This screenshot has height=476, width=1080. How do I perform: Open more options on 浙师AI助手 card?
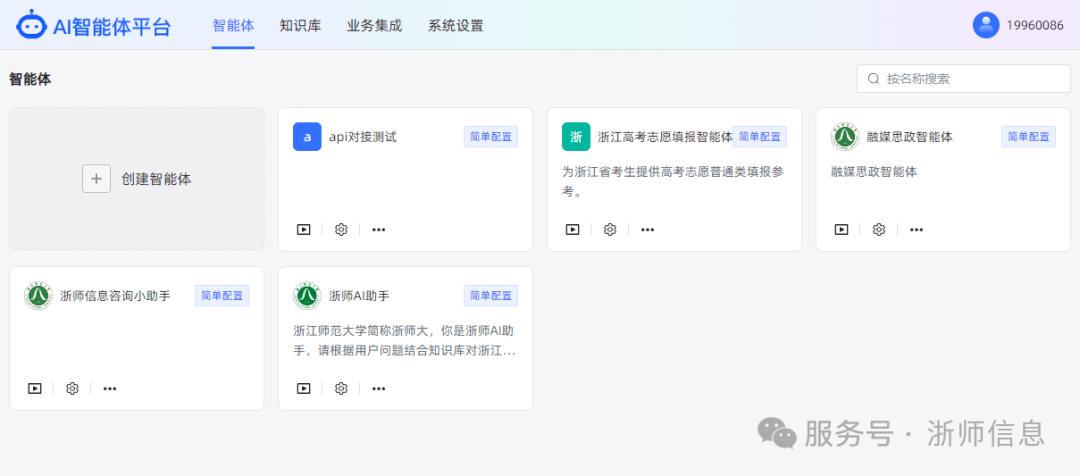pos(379,389)
